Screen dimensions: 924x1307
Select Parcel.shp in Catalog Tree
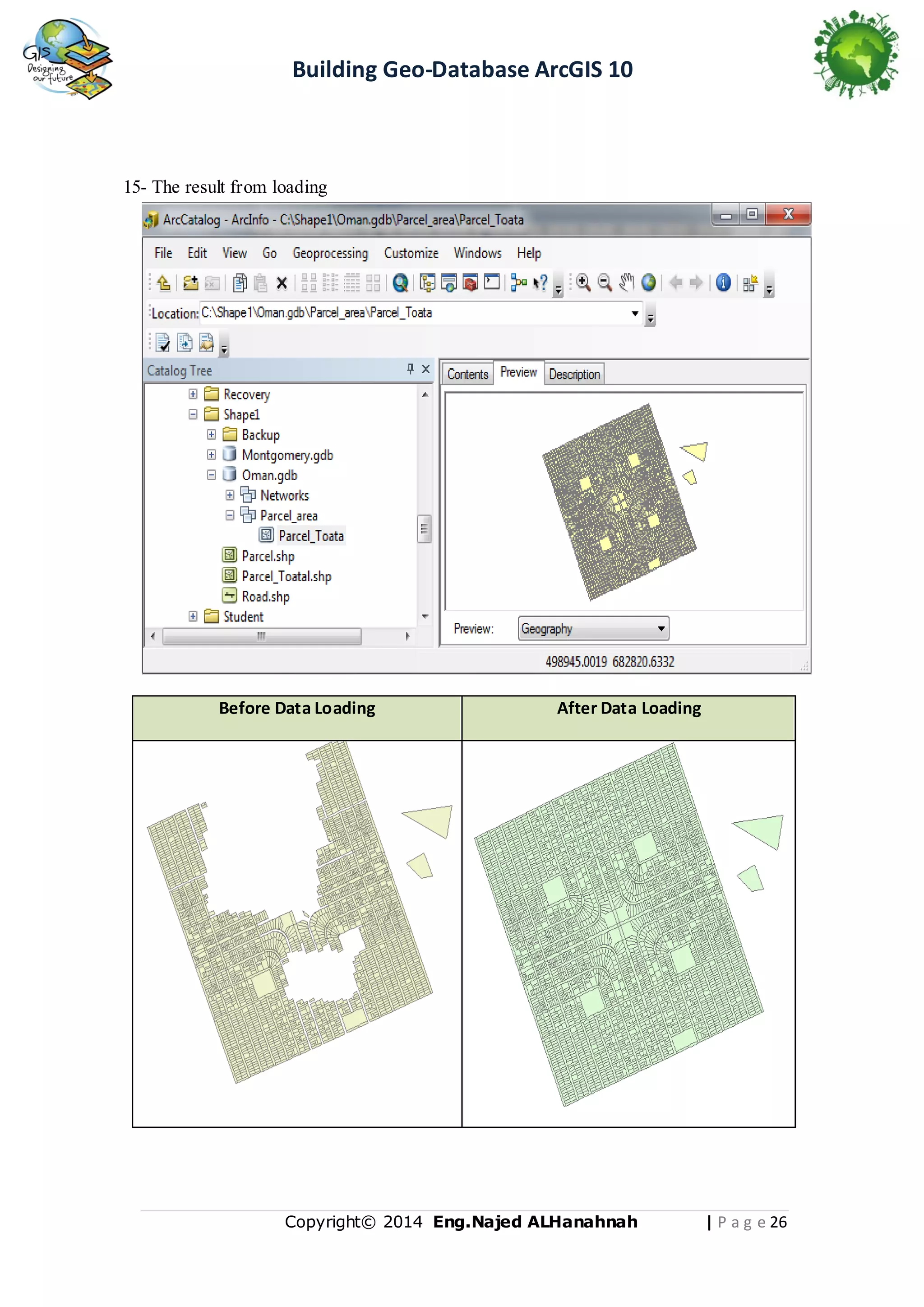point(268,556)
